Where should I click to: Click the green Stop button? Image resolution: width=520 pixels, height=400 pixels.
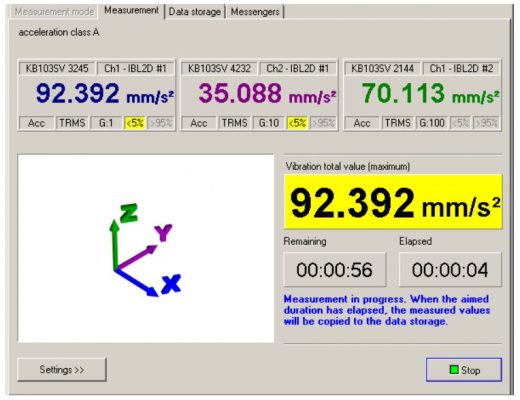464,370
